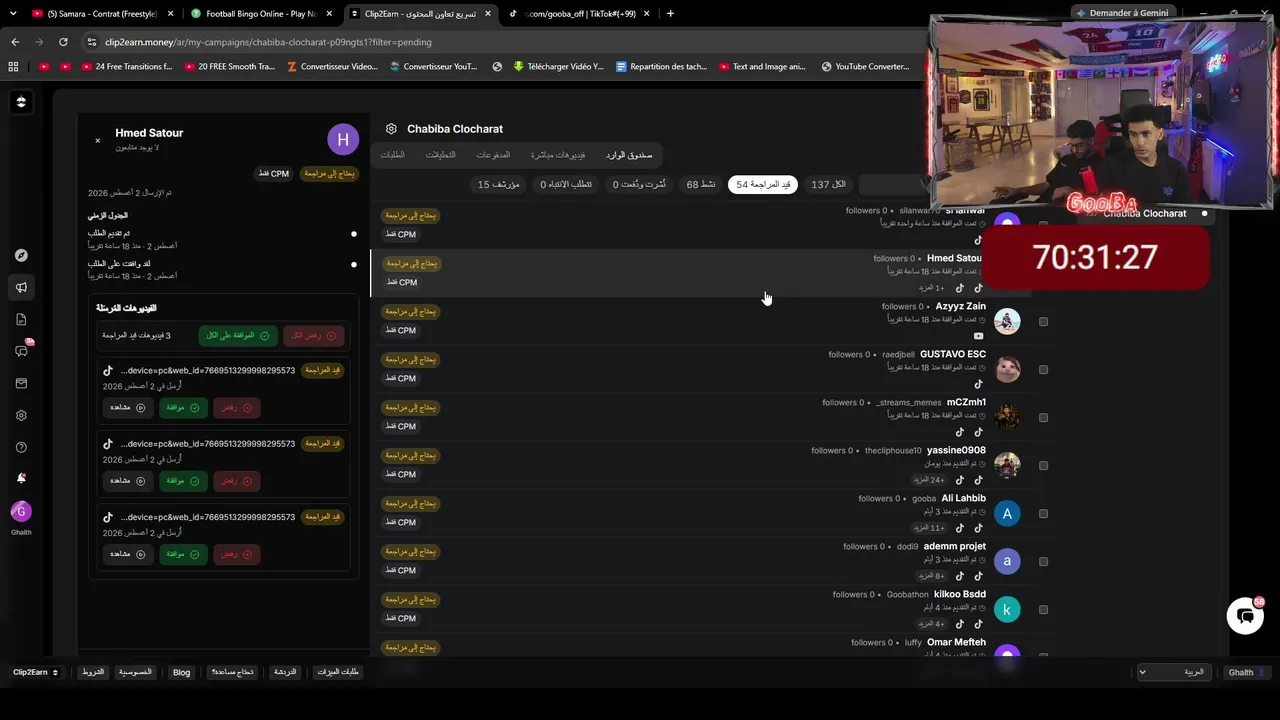Image resolution: width=1280 pixels, height=720 pixels.
Task: Open a new browser tab with the plus button
Action: pos(670,14)
